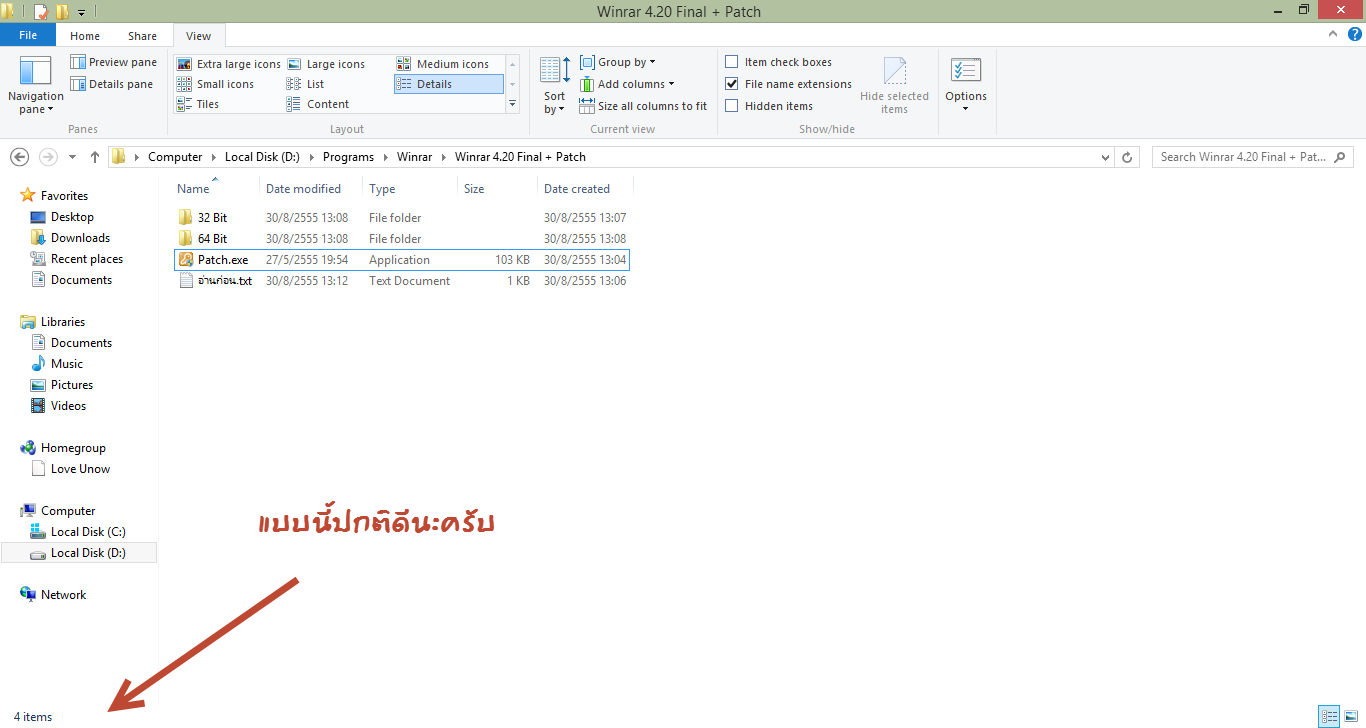Open Music library
The height and width of the screenshot is (728, 1366).
coord(67,364)
